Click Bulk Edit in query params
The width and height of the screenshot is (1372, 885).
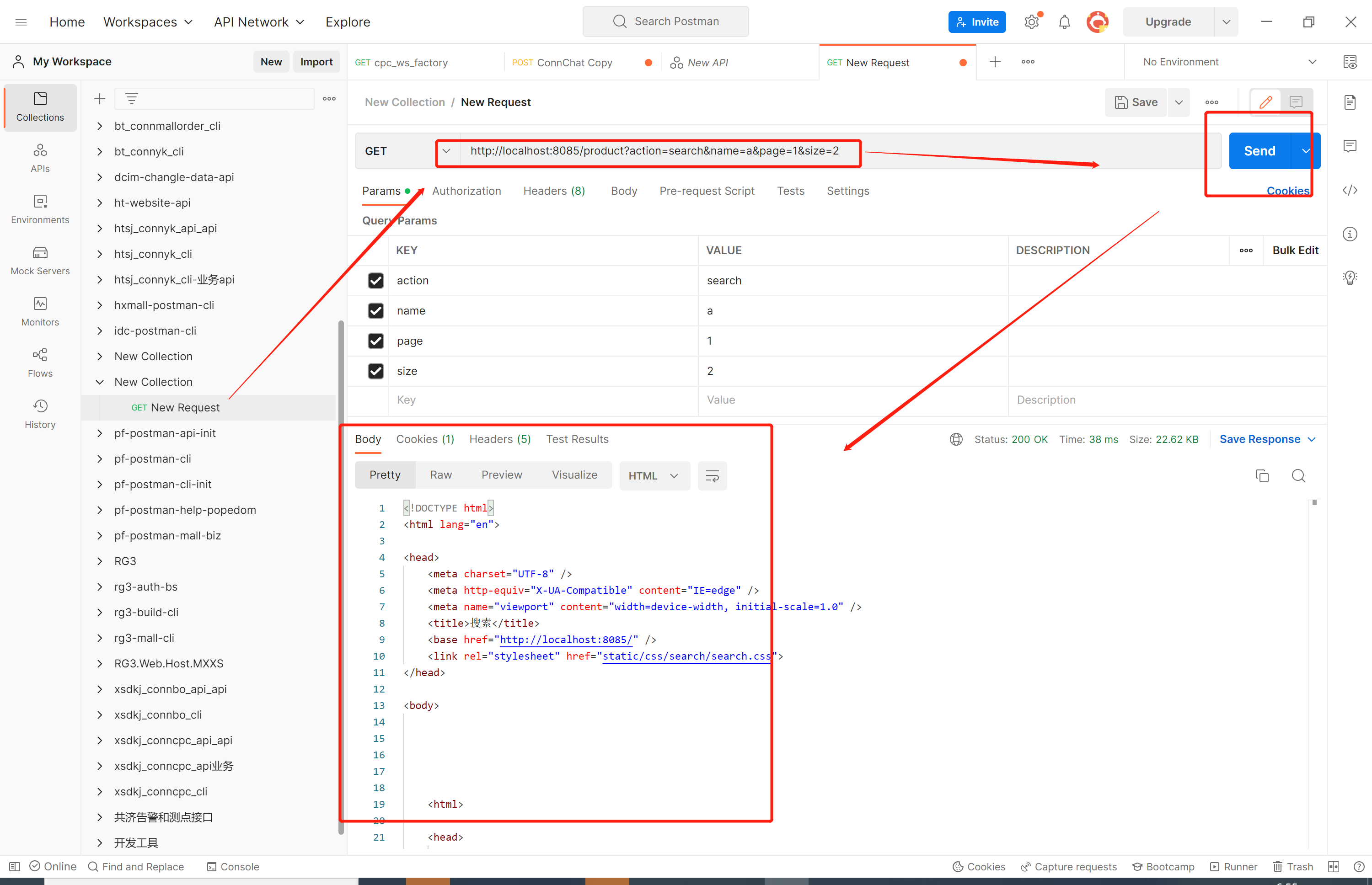tap(1295, 251)
